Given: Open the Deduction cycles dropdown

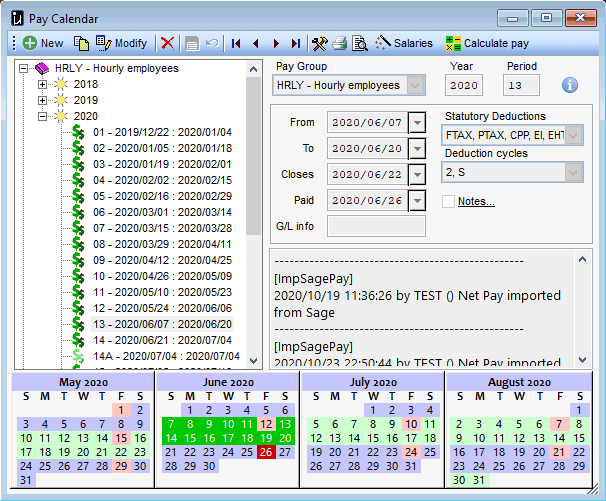Looking at the screenshot, I should pyautogui.click(x=573, y=172).
